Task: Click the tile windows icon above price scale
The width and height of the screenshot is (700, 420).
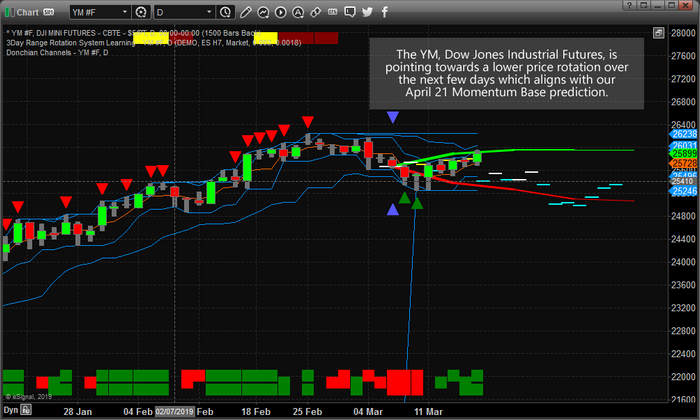Action: coord(658,33)
